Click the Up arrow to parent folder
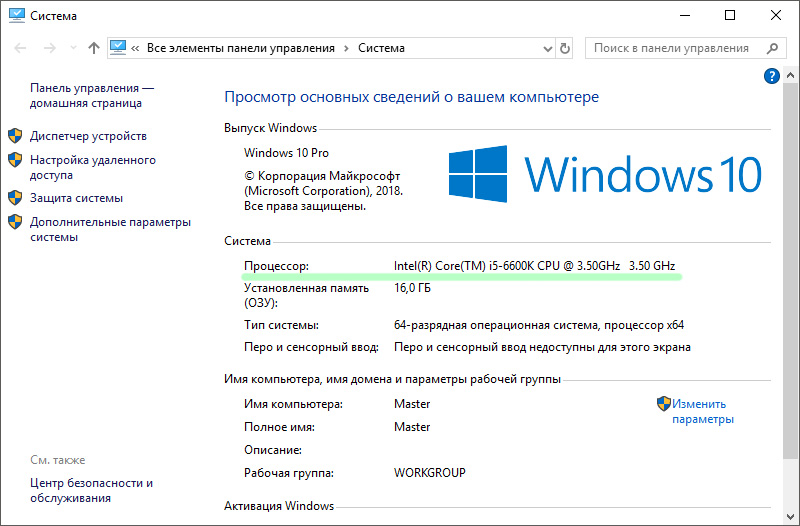This screenshot has height=526, width=800. click(93, 48)
